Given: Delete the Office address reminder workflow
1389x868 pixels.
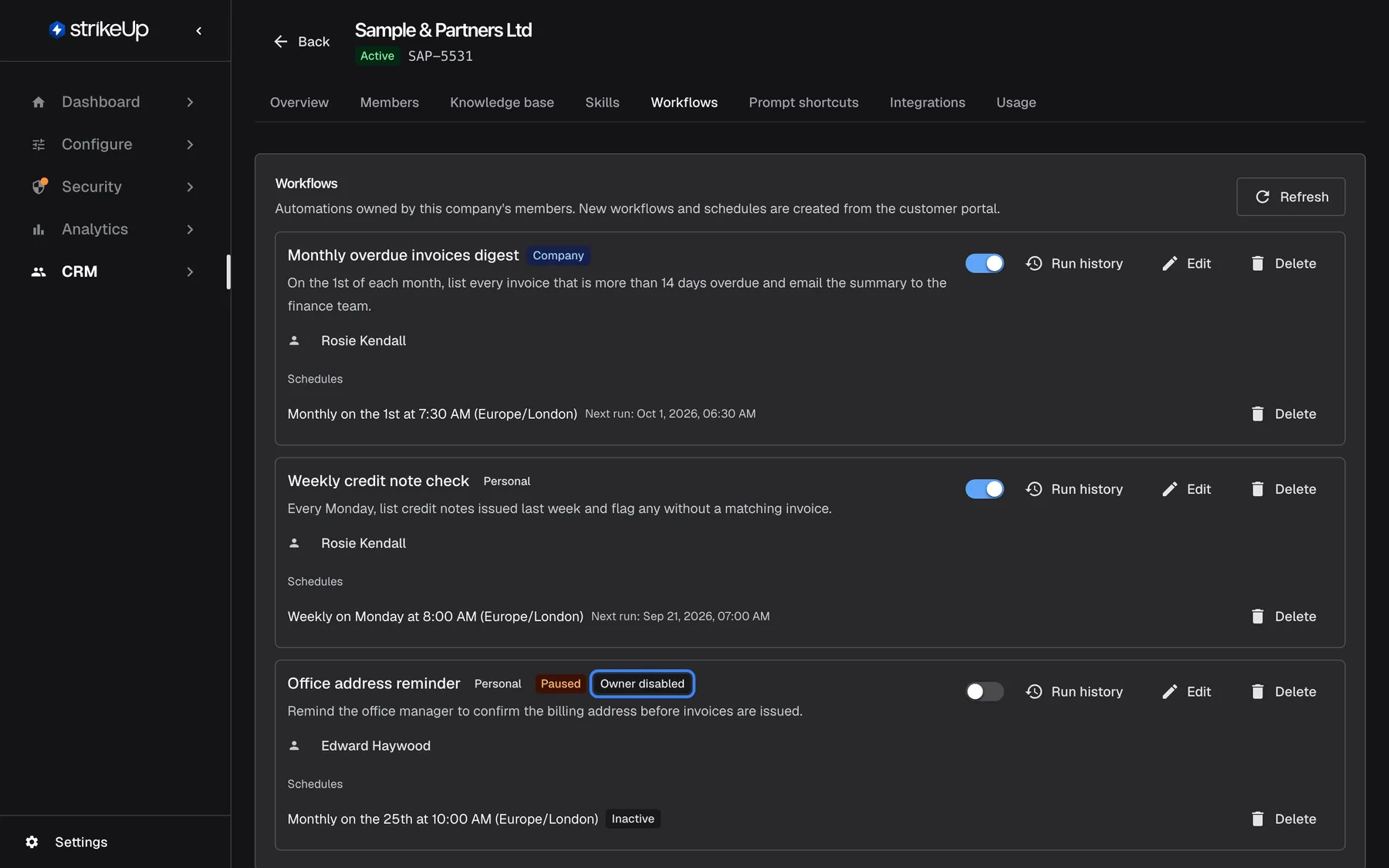Looking at the screenshot, I should (1283, 691).
